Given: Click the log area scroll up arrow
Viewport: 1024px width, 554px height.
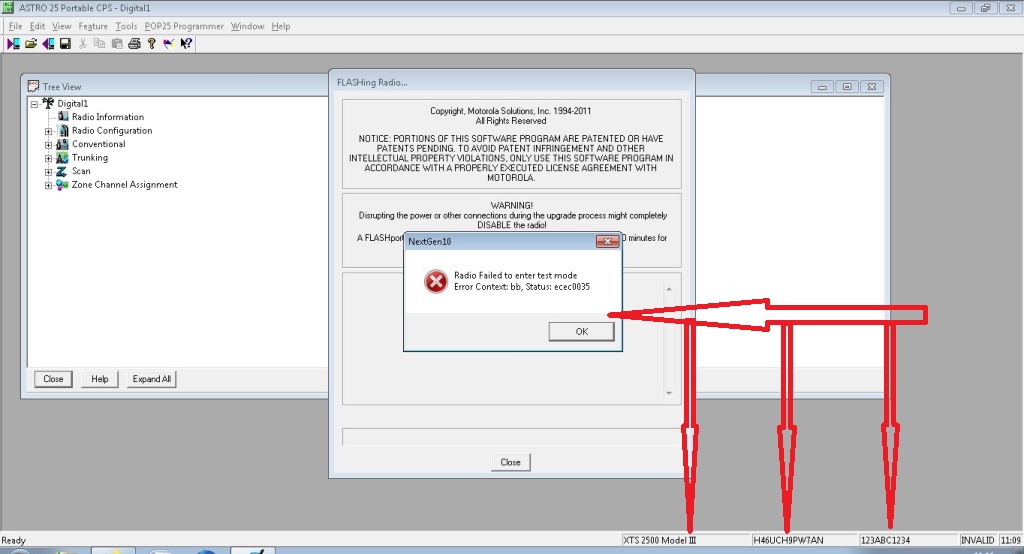Looking at the screenshot, I should pos(669,289).
